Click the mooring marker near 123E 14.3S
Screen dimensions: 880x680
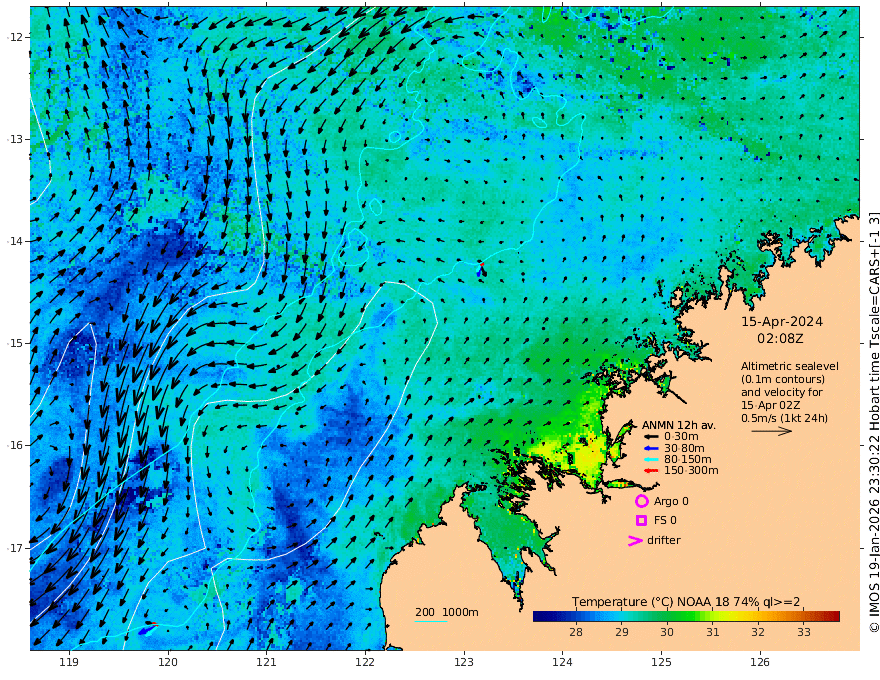pos(481,269)
